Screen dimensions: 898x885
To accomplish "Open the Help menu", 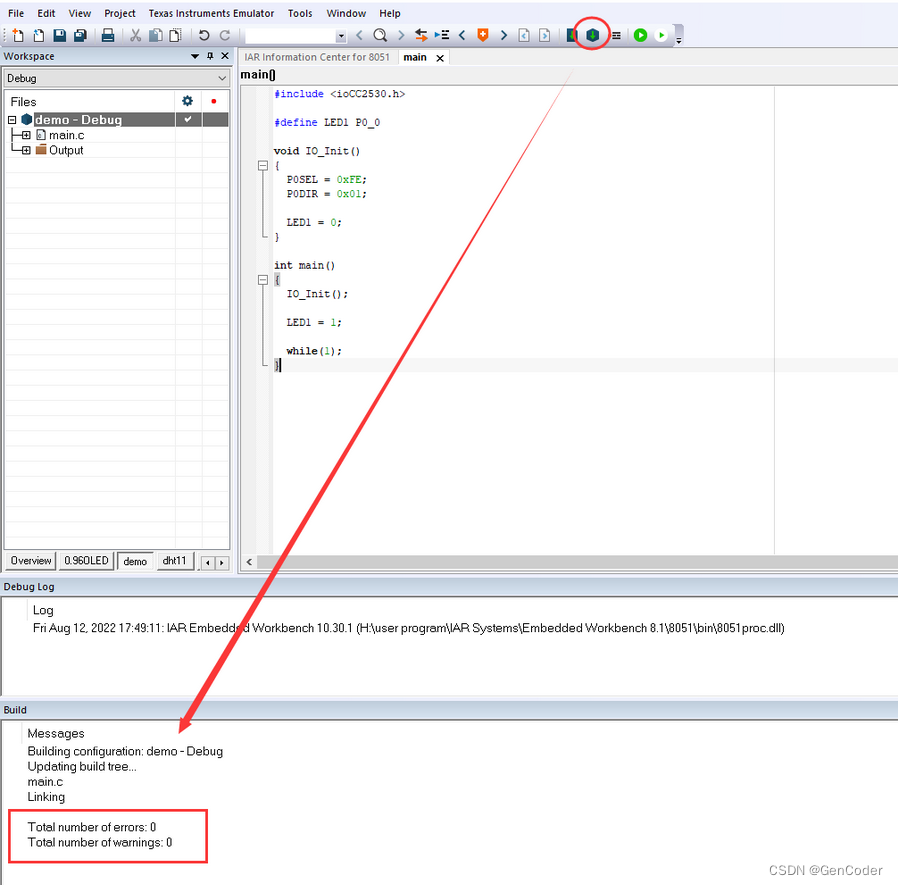I will [x=390, y=13].
